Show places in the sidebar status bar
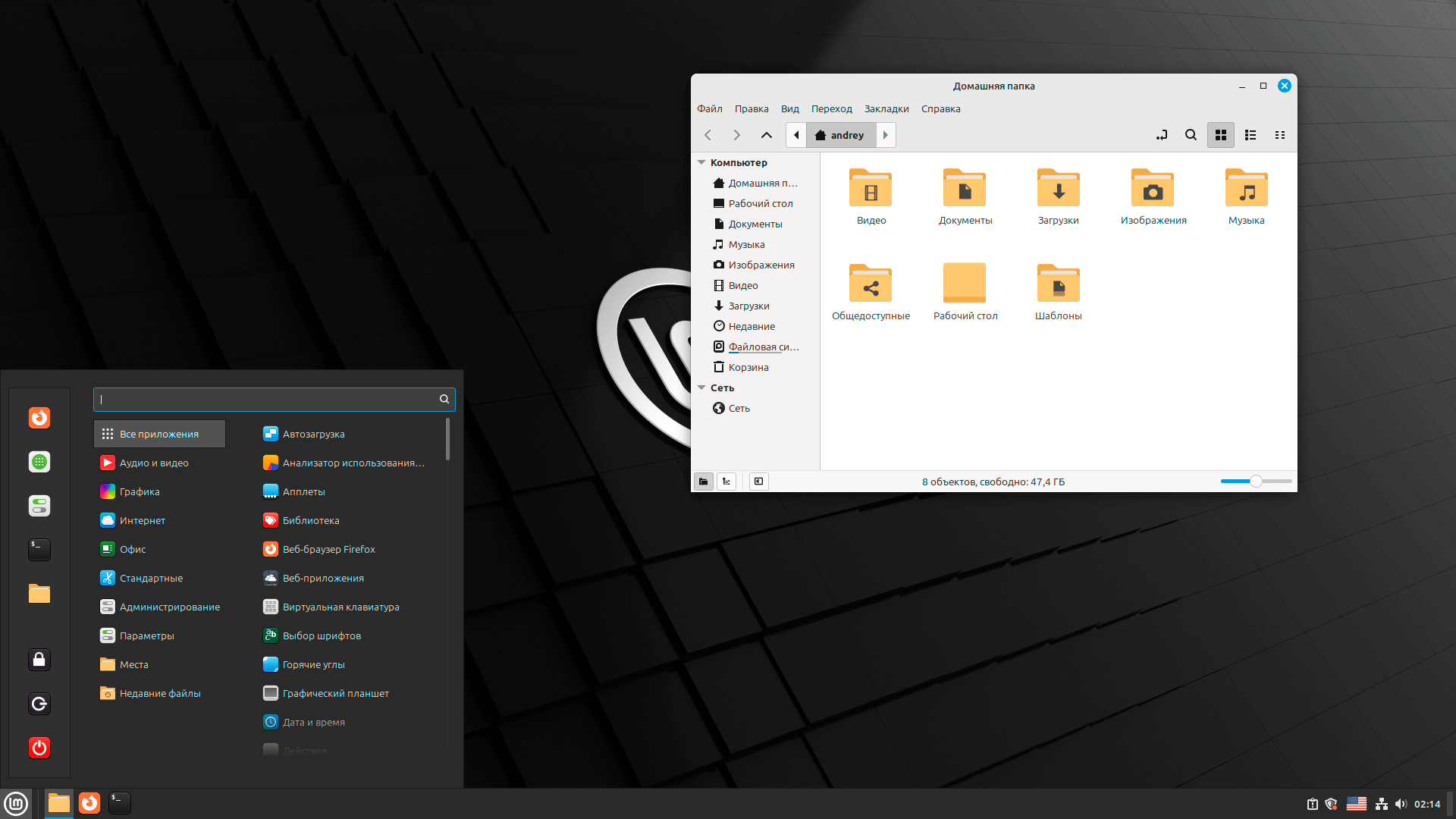The image size is (1456, 819). (703, 481)
